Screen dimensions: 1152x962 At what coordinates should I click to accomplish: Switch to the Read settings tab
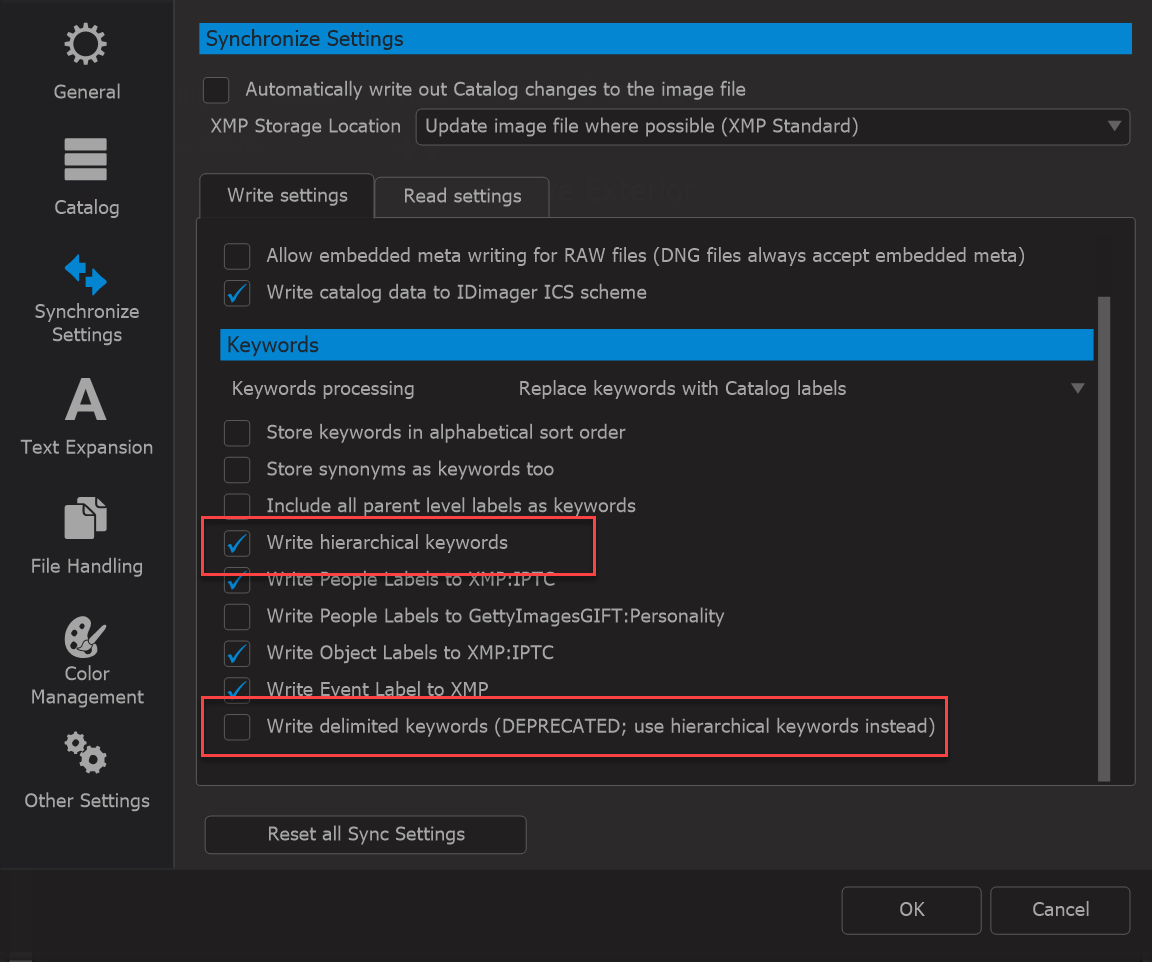(462, 196)
